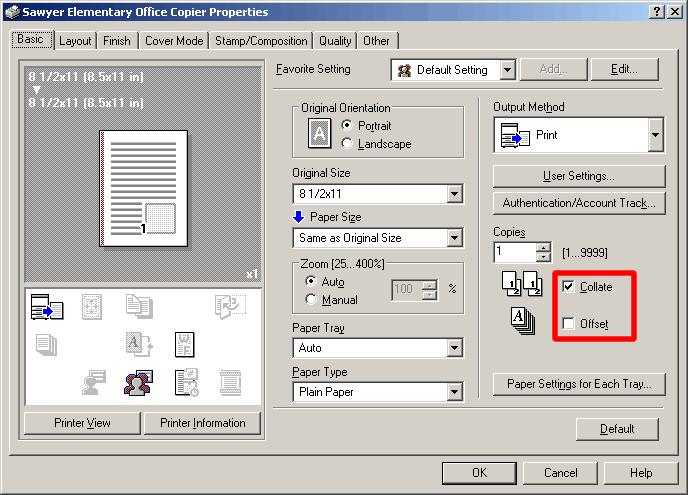Viewport: 688px width, 495px height.
Task: Open the Original Size dropdown
Action: pyautogui.click(x=455, y=194)
